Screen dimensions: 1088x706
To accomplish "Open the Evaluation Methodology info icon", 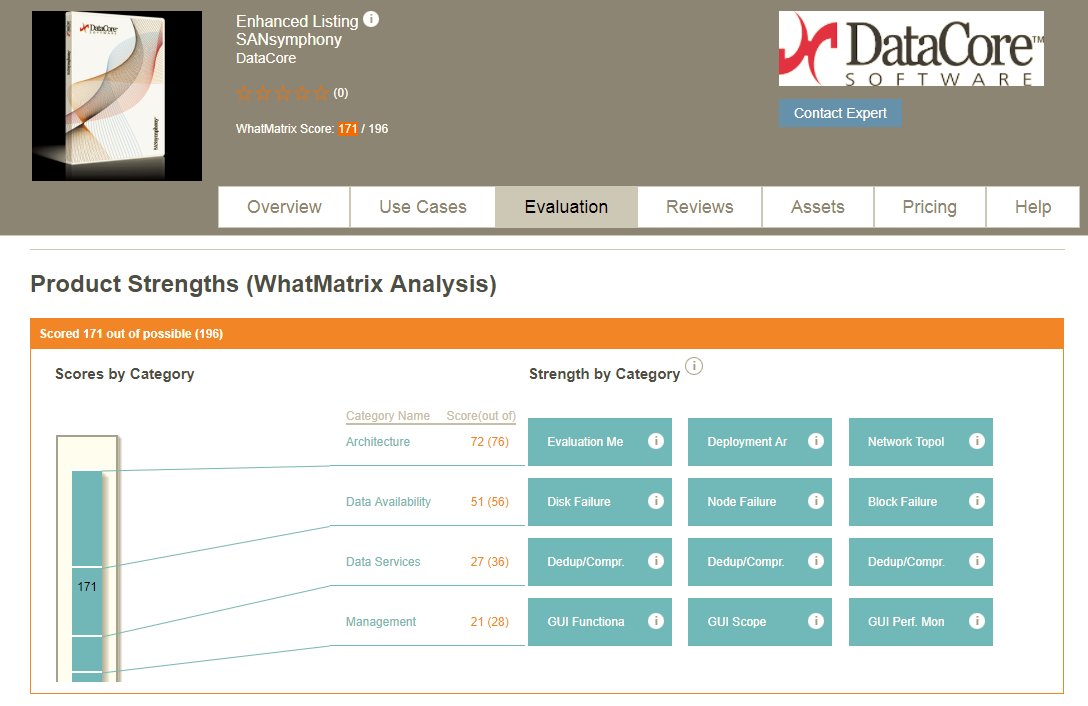I will (655, 442).
